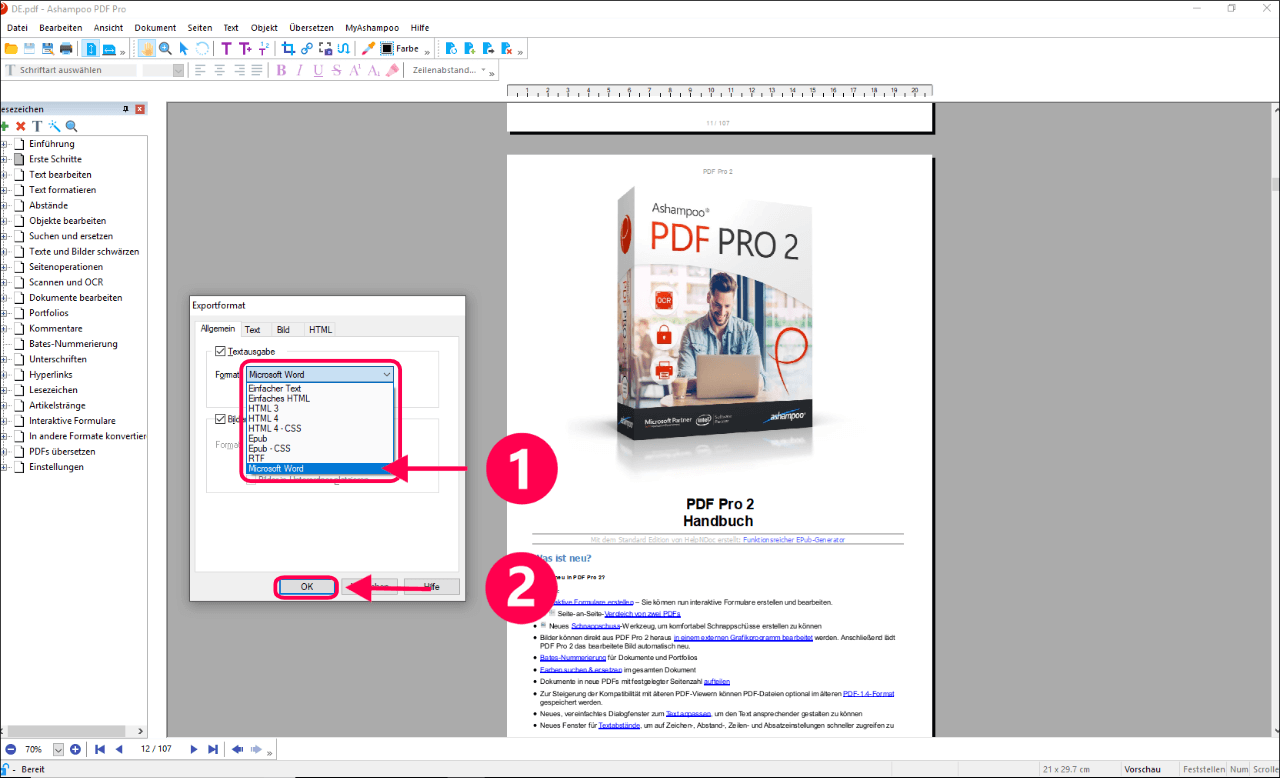The image size is (1280, 778).
Task: Open the Bearbeiten menu
Action: pos(61,28)
